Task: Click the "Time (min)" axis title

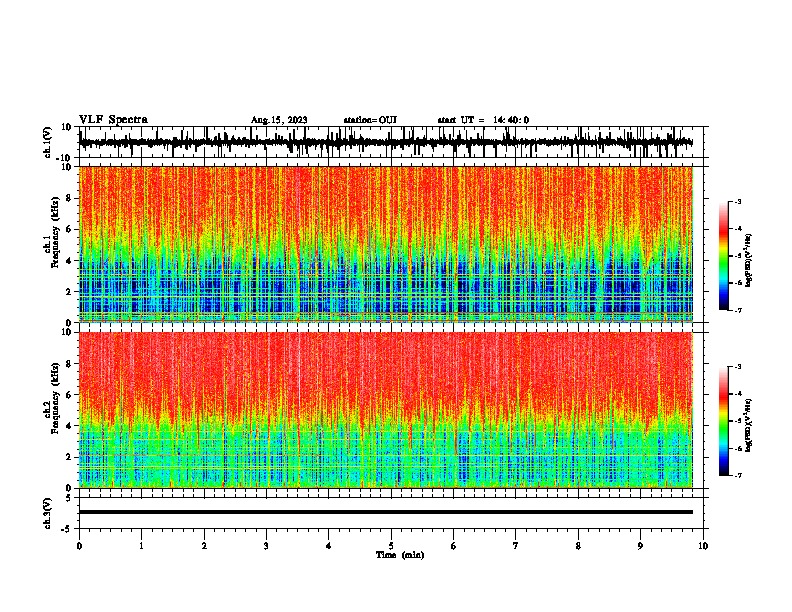Action: pyautogui.click(x=400, y=554)
